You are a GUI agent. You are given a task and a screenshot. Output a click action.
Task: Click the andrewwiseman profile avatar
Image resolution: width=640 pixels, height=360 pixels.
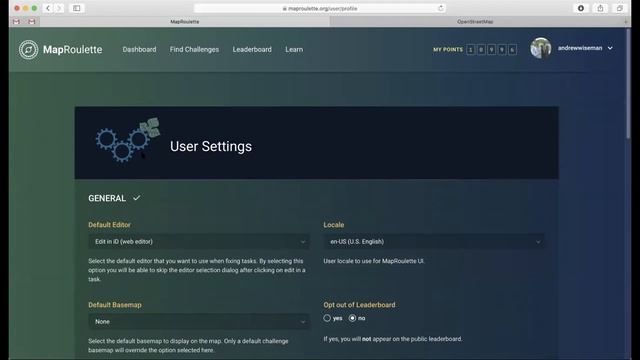point(541,48)
